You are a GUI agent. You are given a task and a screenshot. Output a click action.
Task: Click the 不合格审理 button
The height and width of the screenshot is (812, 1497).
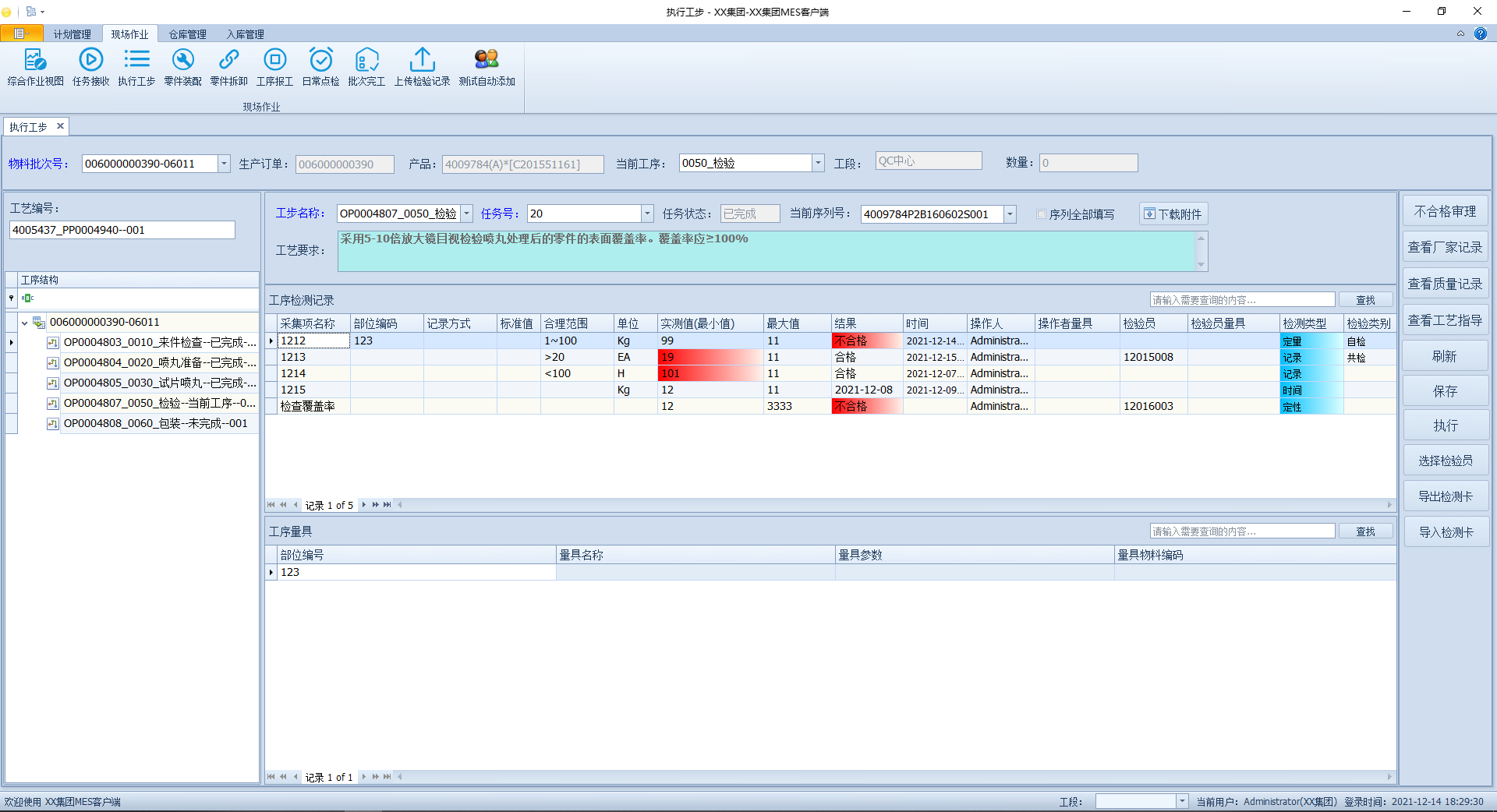1446,210
